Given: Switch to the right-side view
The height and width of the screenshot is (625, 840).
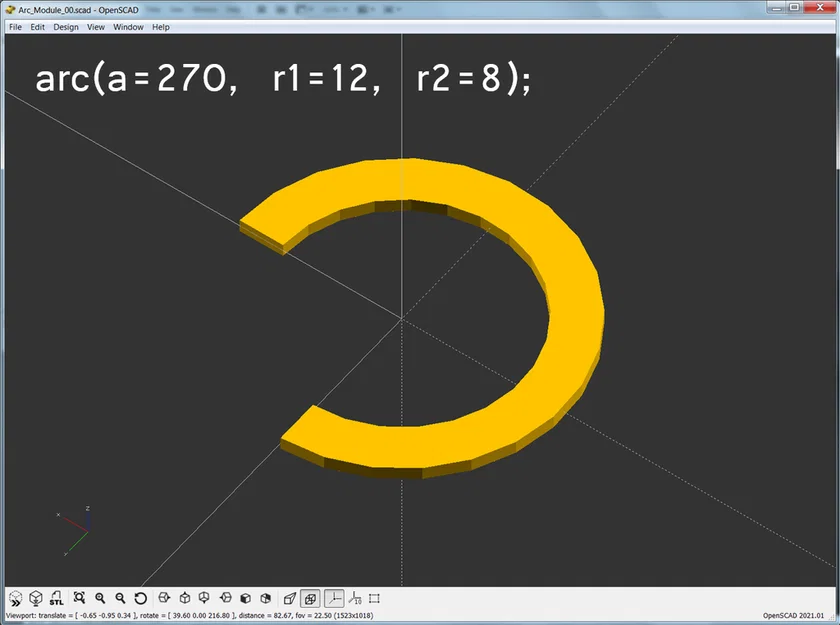Looking at the screenshot, I should (162, 598).
